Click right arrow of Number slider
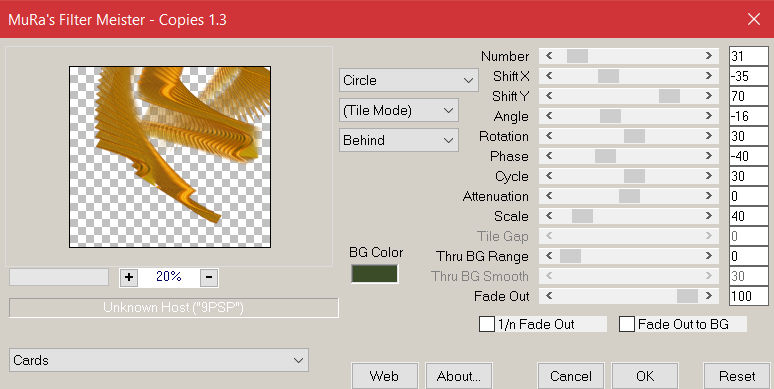 pyautogui.click(x=709, y=56)
